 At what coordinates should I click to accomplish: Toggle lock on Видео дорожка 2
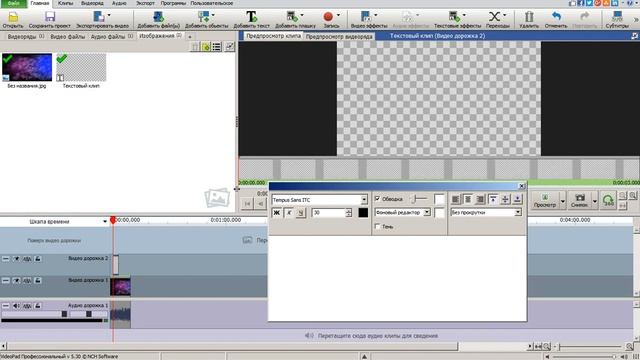(38, 259)
